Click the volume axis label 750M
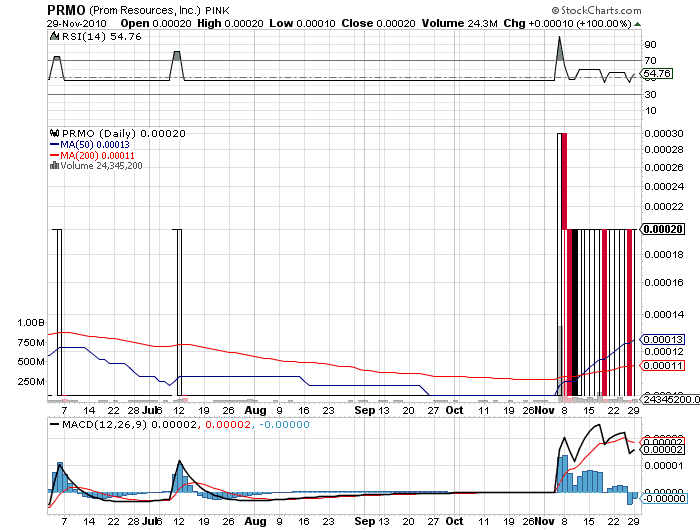The image size is (700, 530). 31,342
